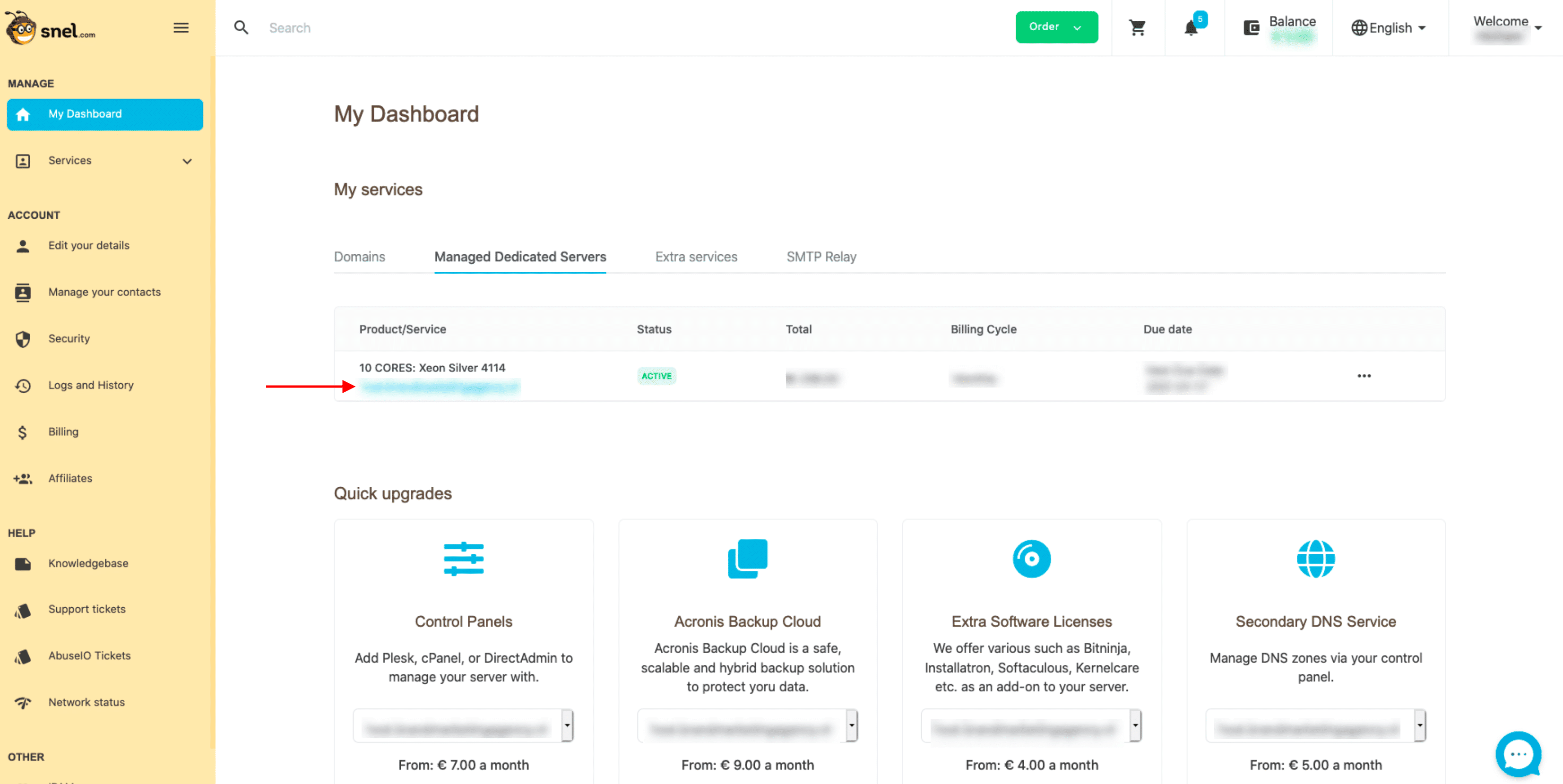Switch to the Domains tab

pyautogui.click(x=359, y=257)
